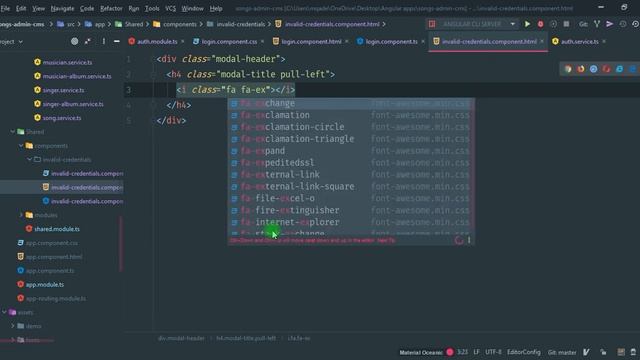The image size is (640, 360).
Task: Open preview in Internet Explorer icon
Action: [620, 69]
